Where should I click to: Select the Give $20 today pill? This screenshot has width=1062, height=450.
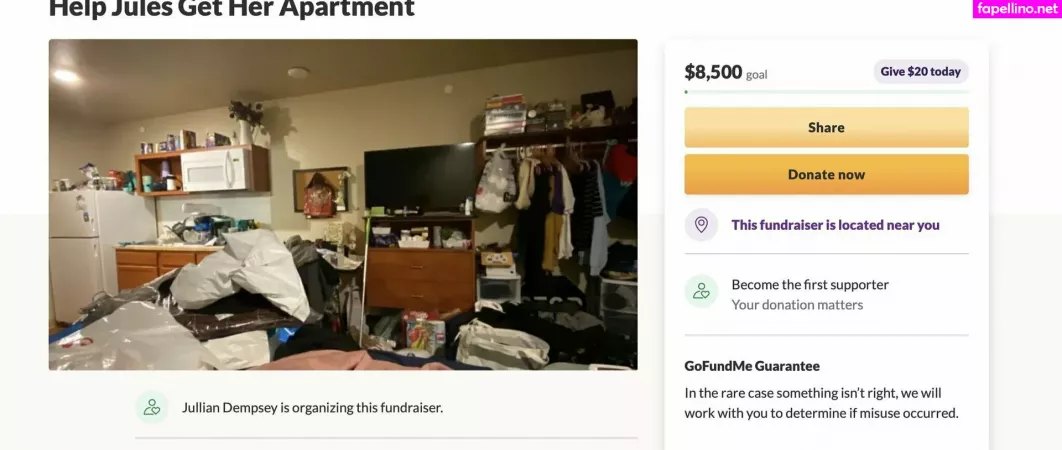tap(920, 71)
